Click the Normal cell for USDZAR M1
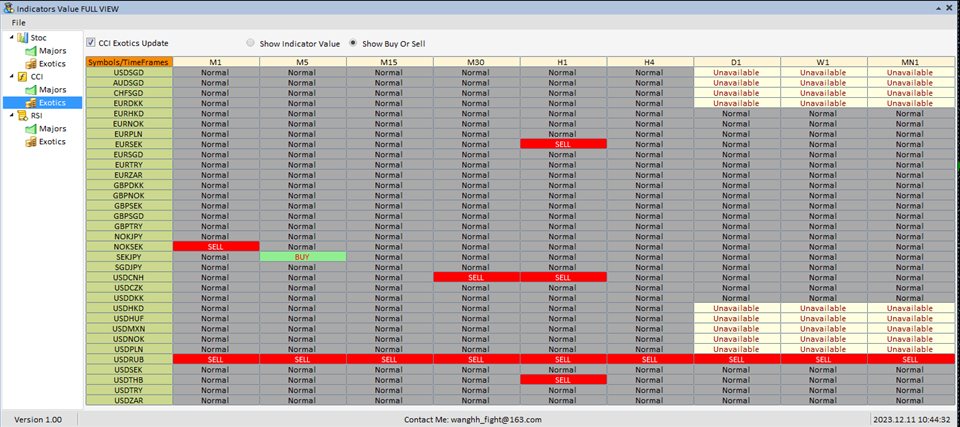The height and width of the screenshot is (427, 960). (216, 400)
